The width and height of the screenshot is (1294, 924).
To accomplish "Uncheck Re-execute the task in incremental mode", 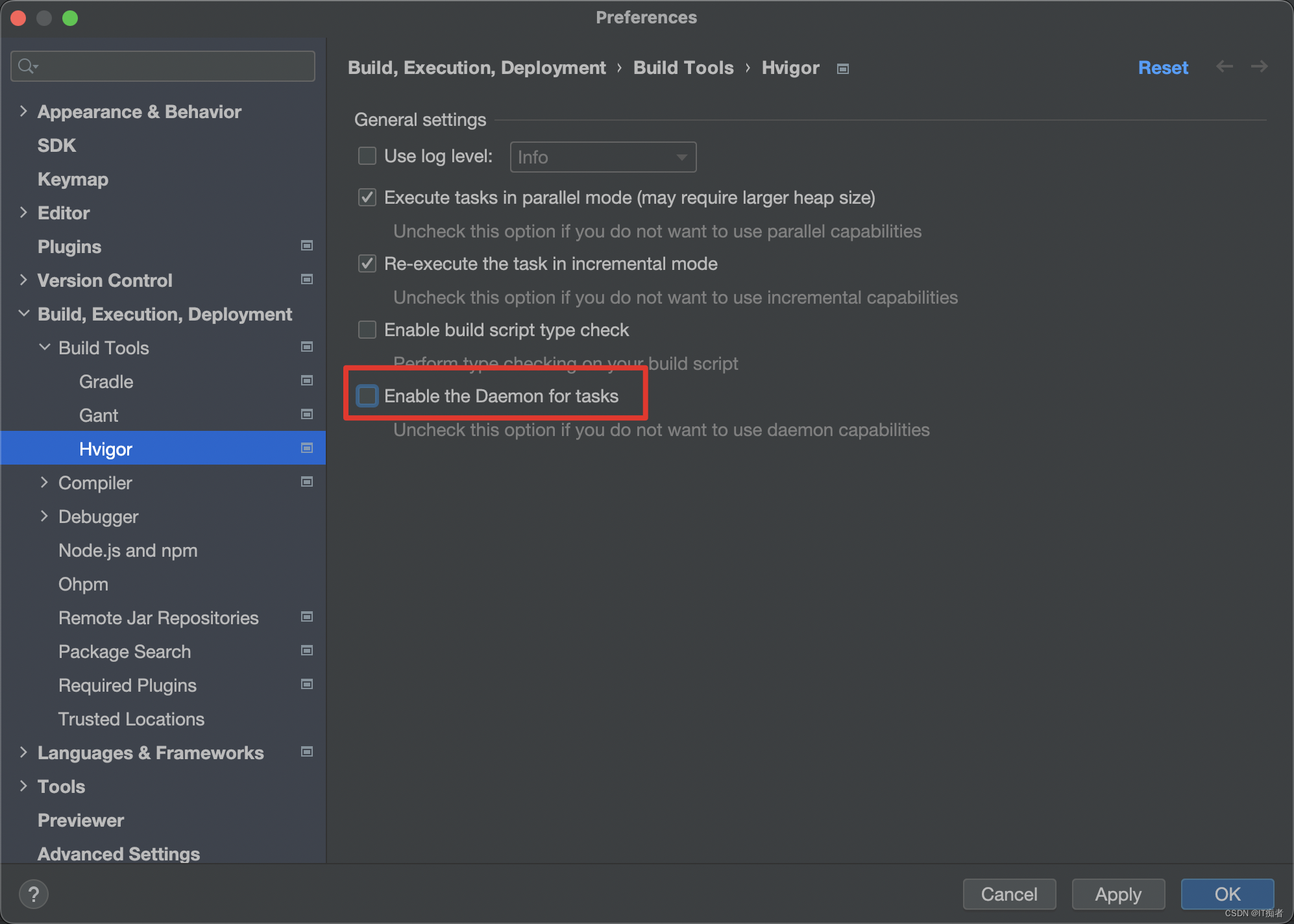I will [x=367, y=264].
